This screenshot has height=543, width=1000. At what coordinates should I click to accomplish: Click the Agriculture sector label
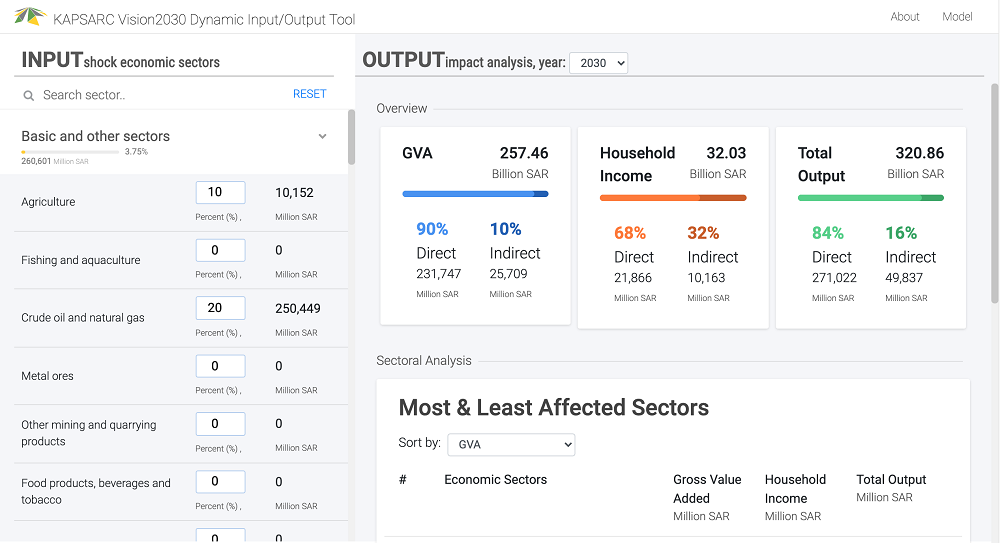pyautogui.click(x=48, y=202)
